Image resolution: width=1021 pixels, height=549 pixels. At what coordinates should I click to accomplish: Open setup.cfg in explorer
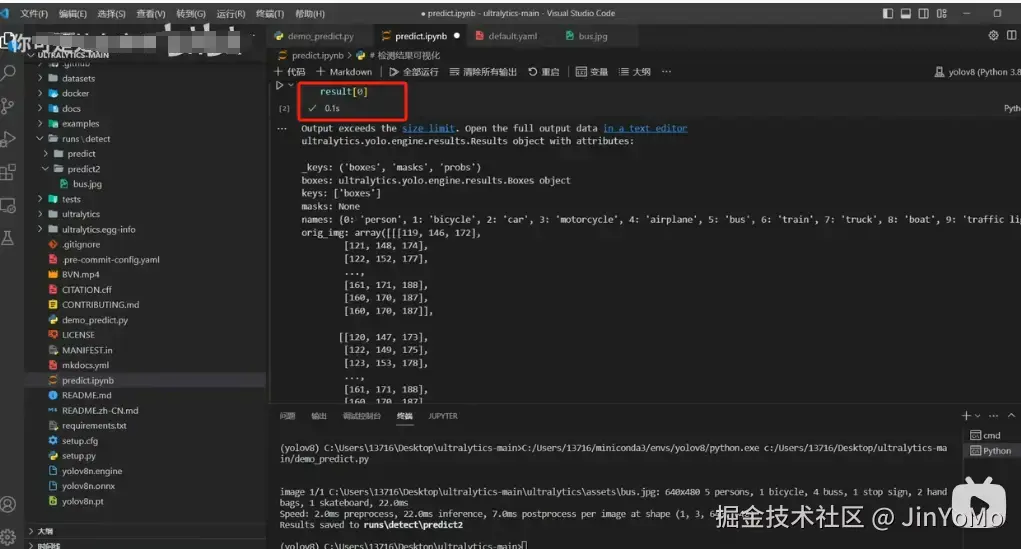tap(79, 440)
